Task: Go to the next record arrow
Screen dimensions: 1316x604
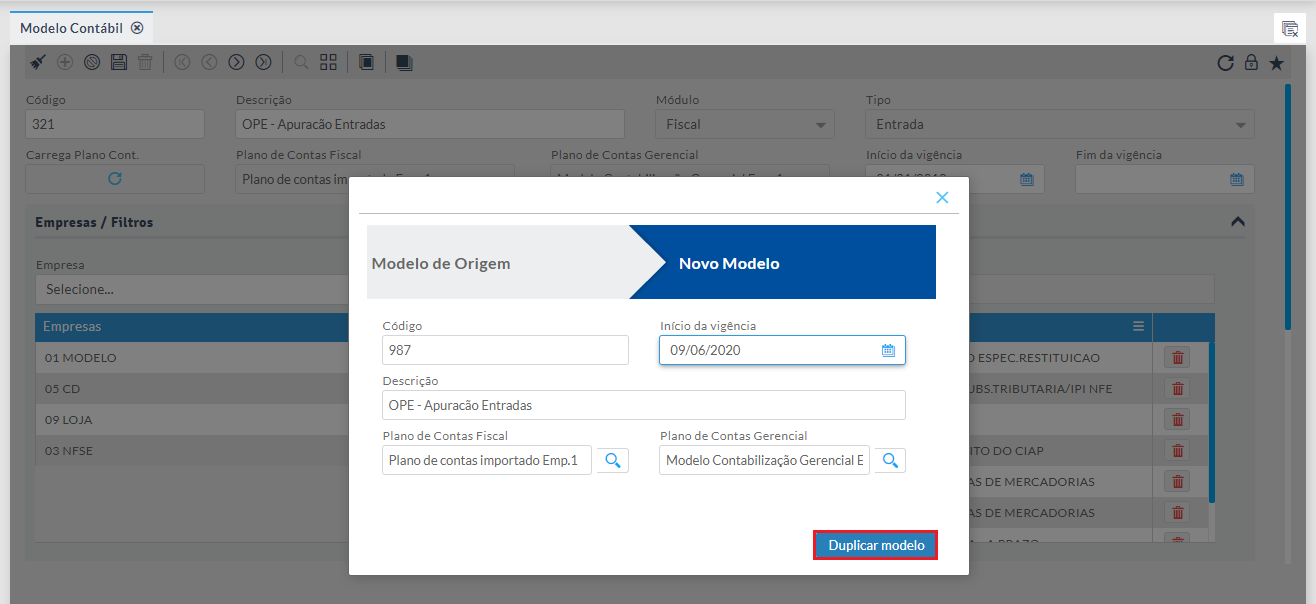Action: click(236, 62)
